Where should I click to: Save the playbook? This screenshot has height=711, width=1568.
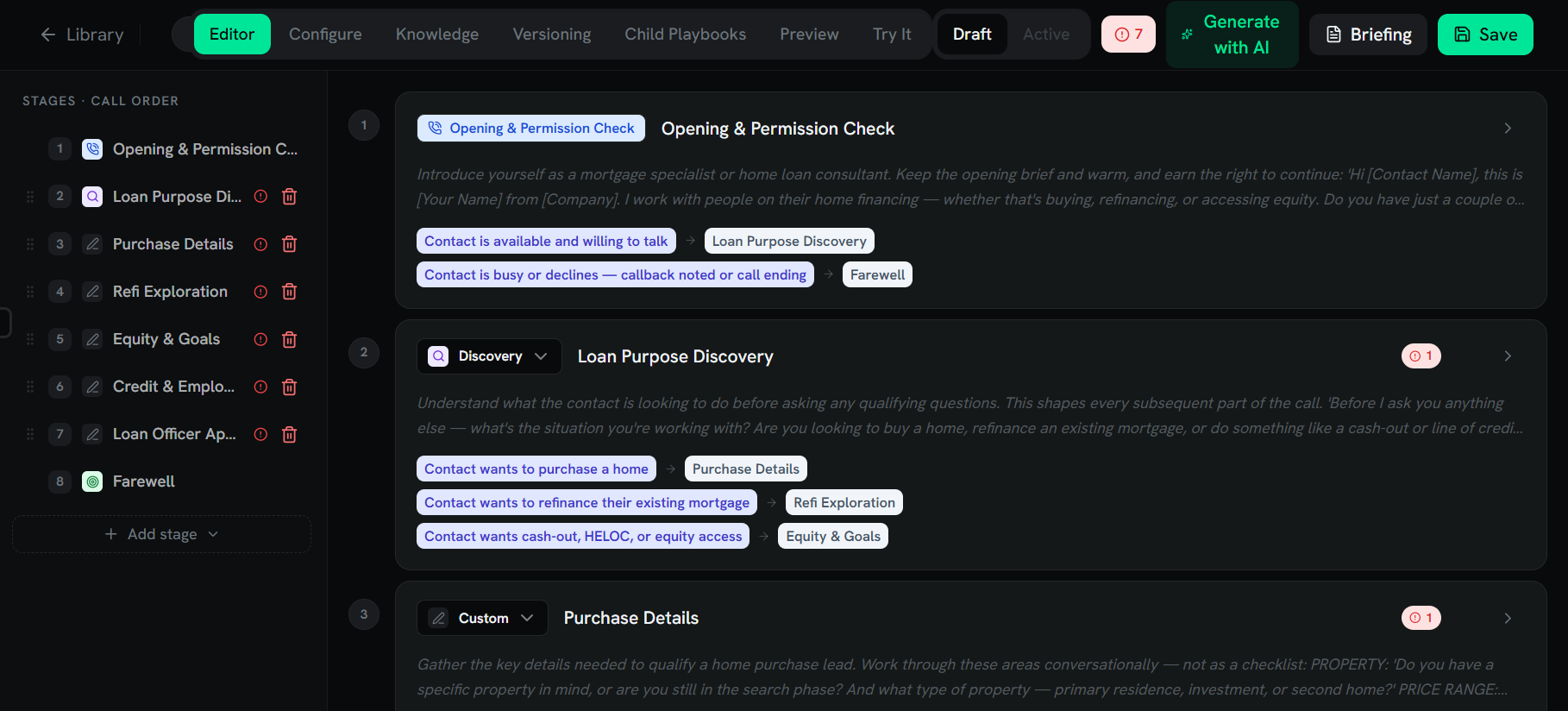[x=1485, y=35]
